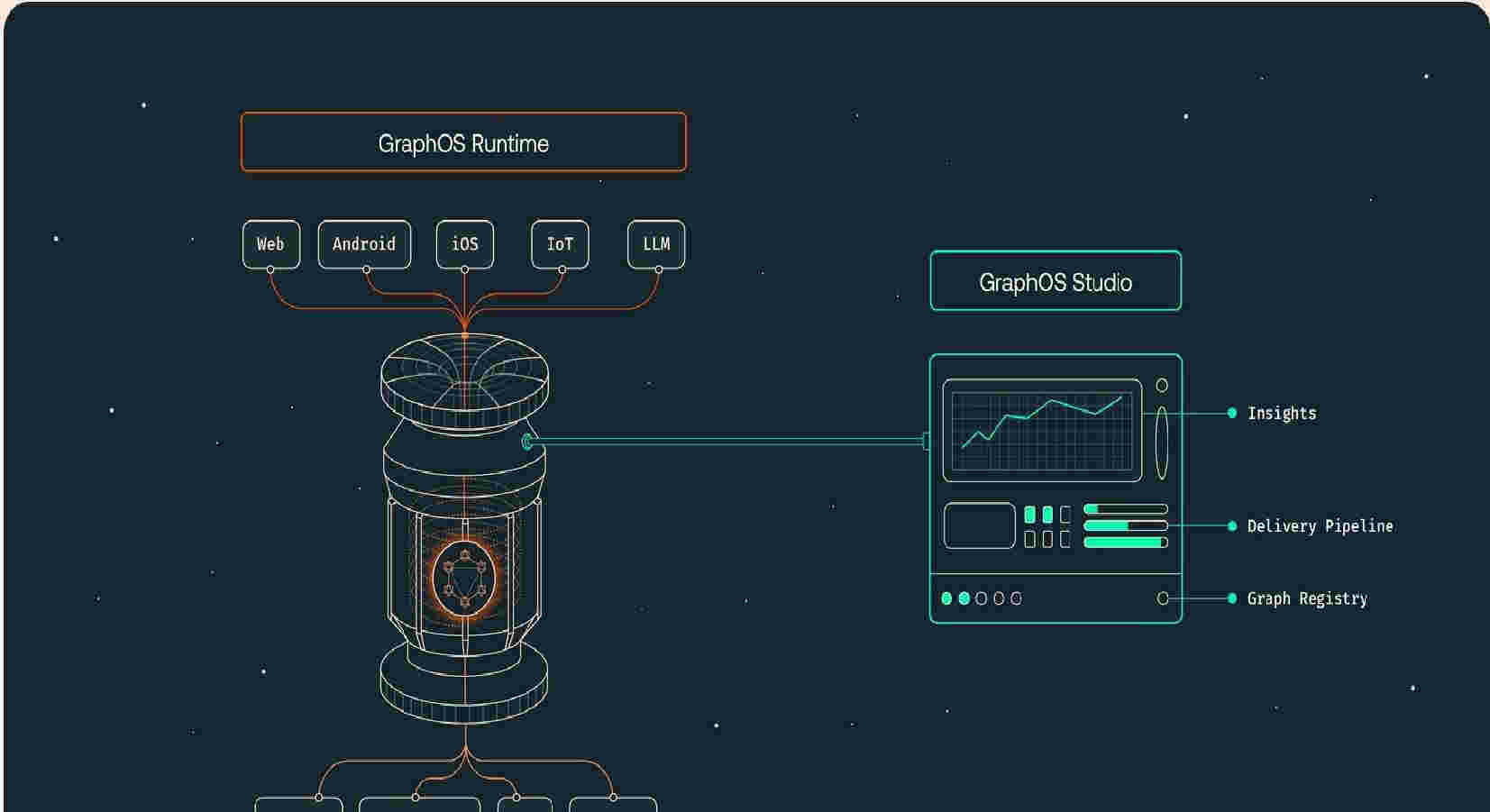The height and width of the screenshot is (812, 1490).
Task: Select the IoT client box
Action: (x=560, y=244)
